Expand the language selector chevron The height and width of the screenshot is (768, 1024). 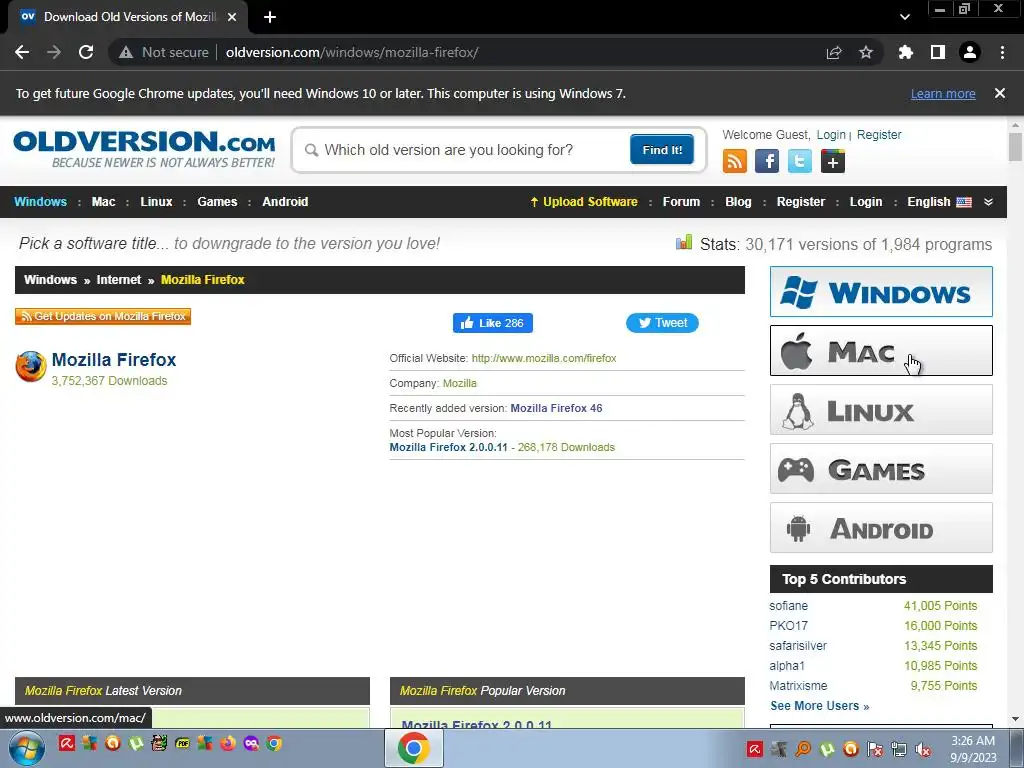pyautogui.click(x=988, y=202)
